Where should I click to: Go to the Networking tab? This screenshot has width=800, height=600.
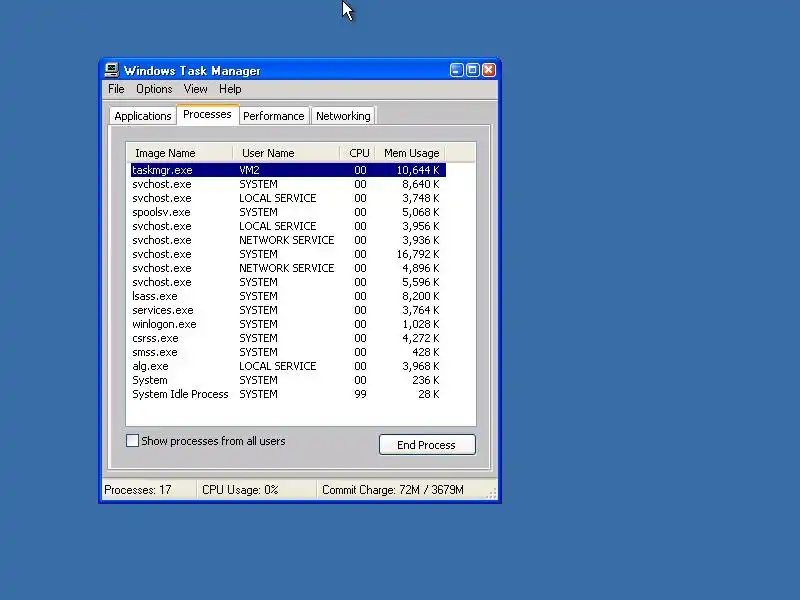click(343, 116)
